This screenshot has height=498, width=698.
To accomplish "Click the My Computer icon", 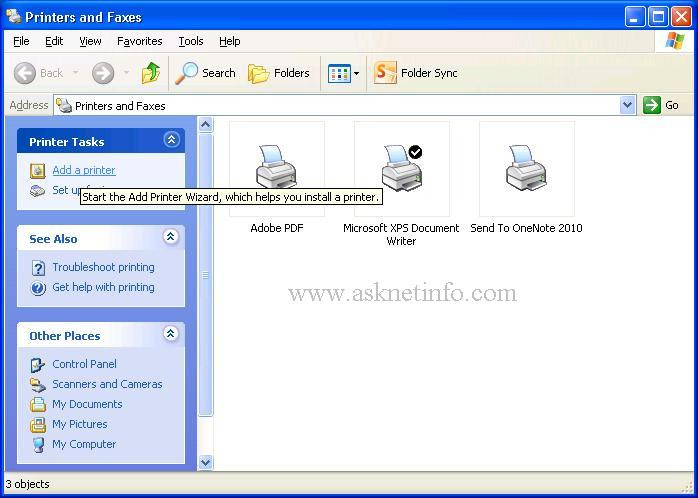I will click(39, 445).
